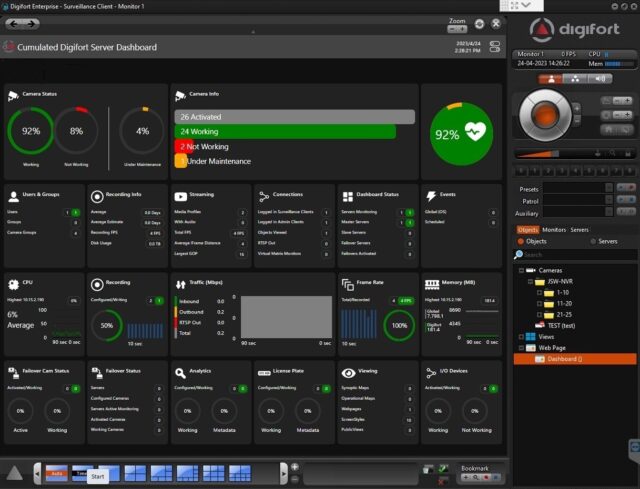Collapse the JSW-NVR folder node
The width and height of the screenshot is (640, 489).
[x=530, y=282]
